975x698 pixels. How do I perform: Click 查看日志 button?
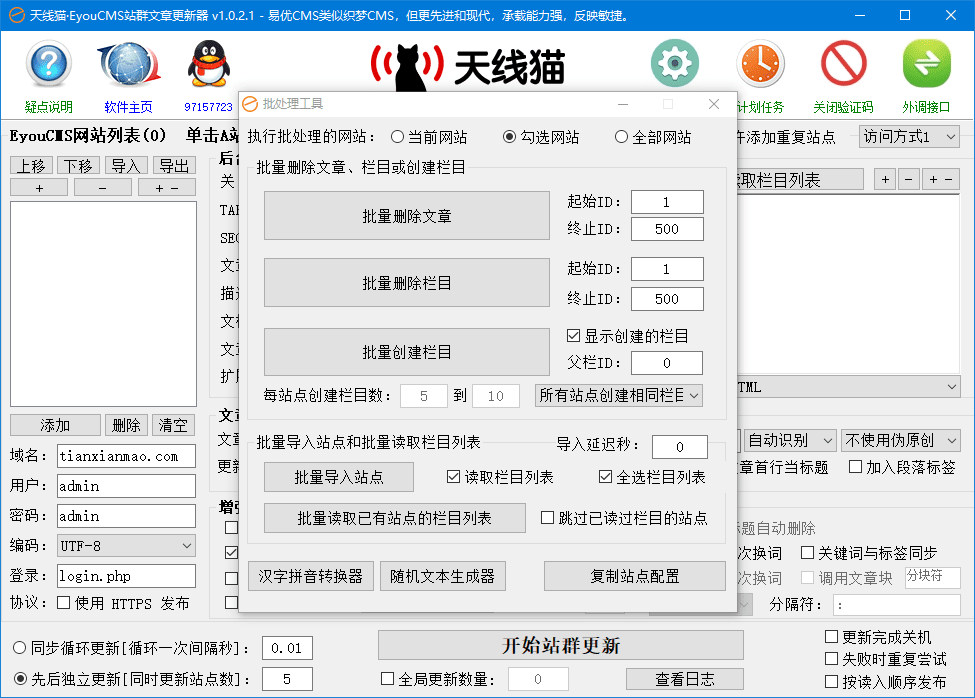pos(685,679)
